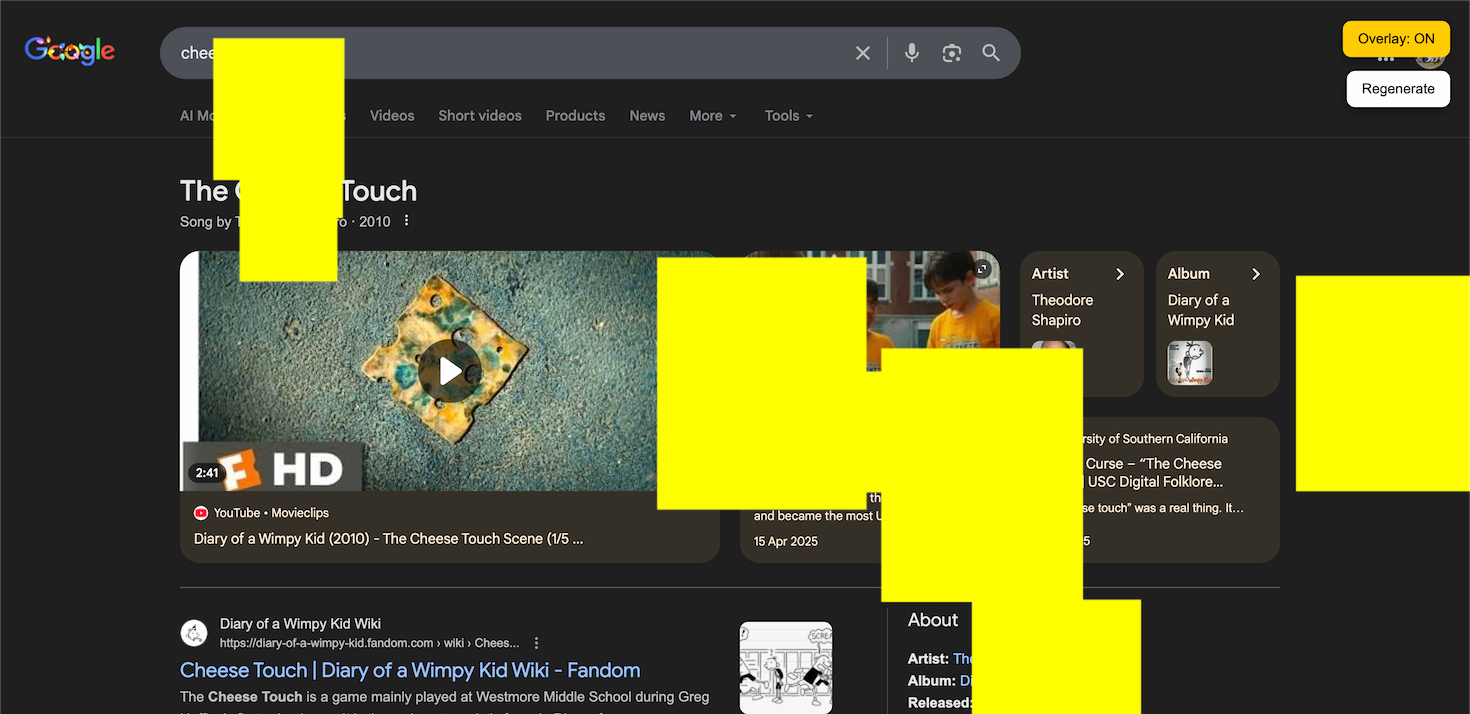This screenshot has width=1470, height=714.
Task: Click Diary of a Wimpy Kid Wiki favicon
Action: point(194,633)
